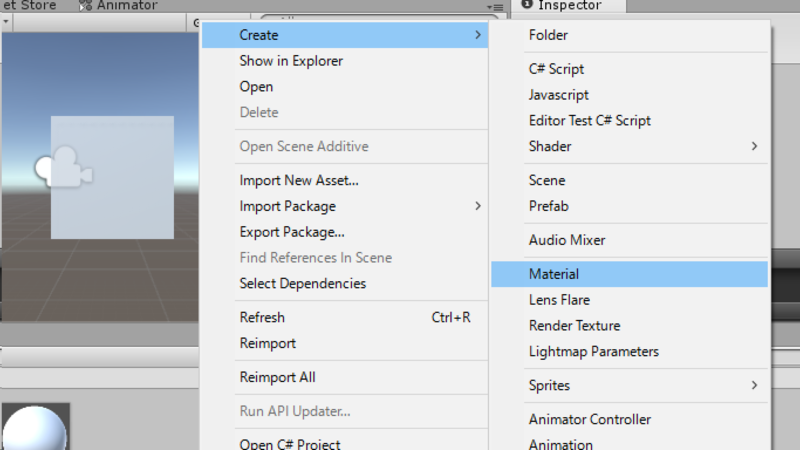
Task: Click the Sprites submenu arrow
Action: click(754, 385)
